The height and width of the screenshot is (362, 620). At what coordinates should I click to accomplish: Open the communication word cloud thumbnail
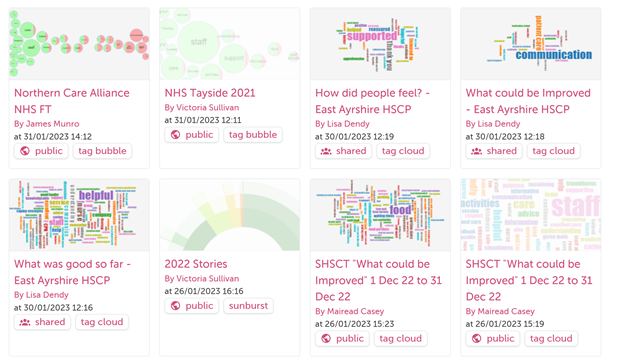coord(531,44)
